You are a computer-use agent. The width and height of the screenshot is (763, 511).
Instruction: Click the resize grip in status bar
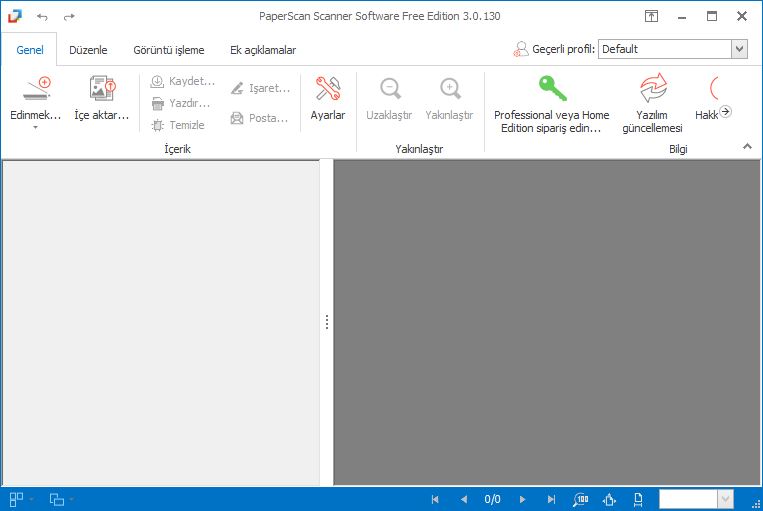coord(756,505)
